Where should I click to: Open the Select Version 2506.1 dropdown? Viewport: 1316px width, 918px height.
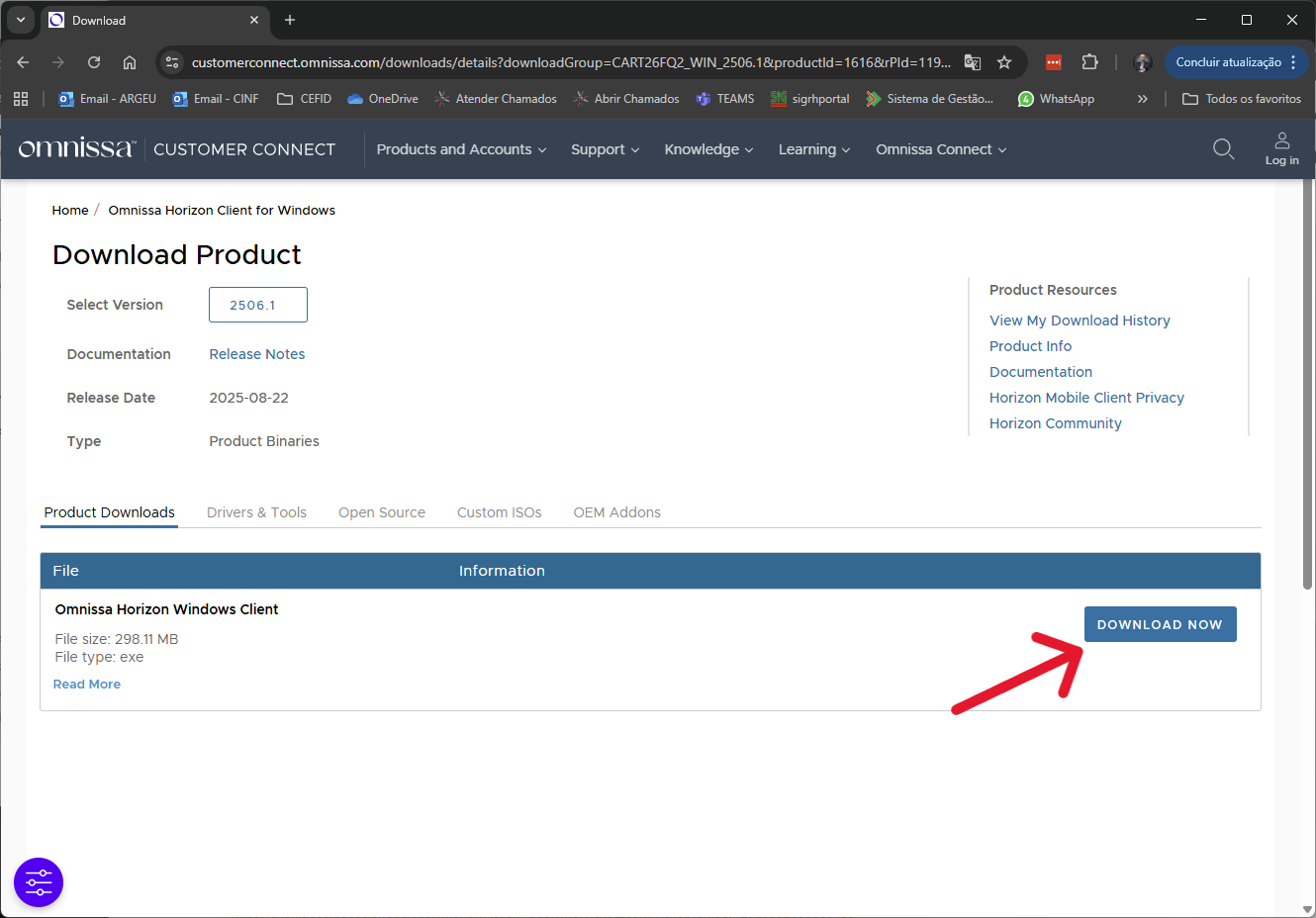[257, 305]
